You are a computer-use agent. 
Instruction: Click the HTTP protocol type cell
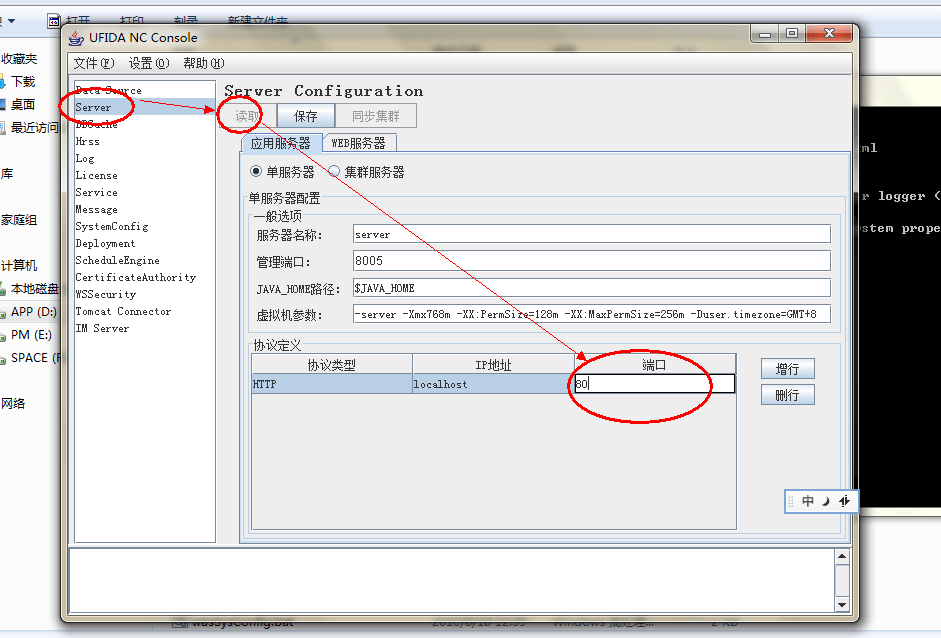(x=332, y=384)
